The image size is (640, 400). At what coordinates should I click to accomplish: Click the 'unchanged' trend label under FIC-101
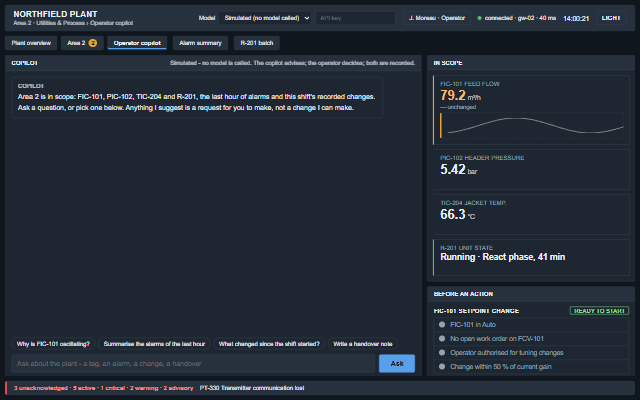pyautogui.click(x=458, y=107)
